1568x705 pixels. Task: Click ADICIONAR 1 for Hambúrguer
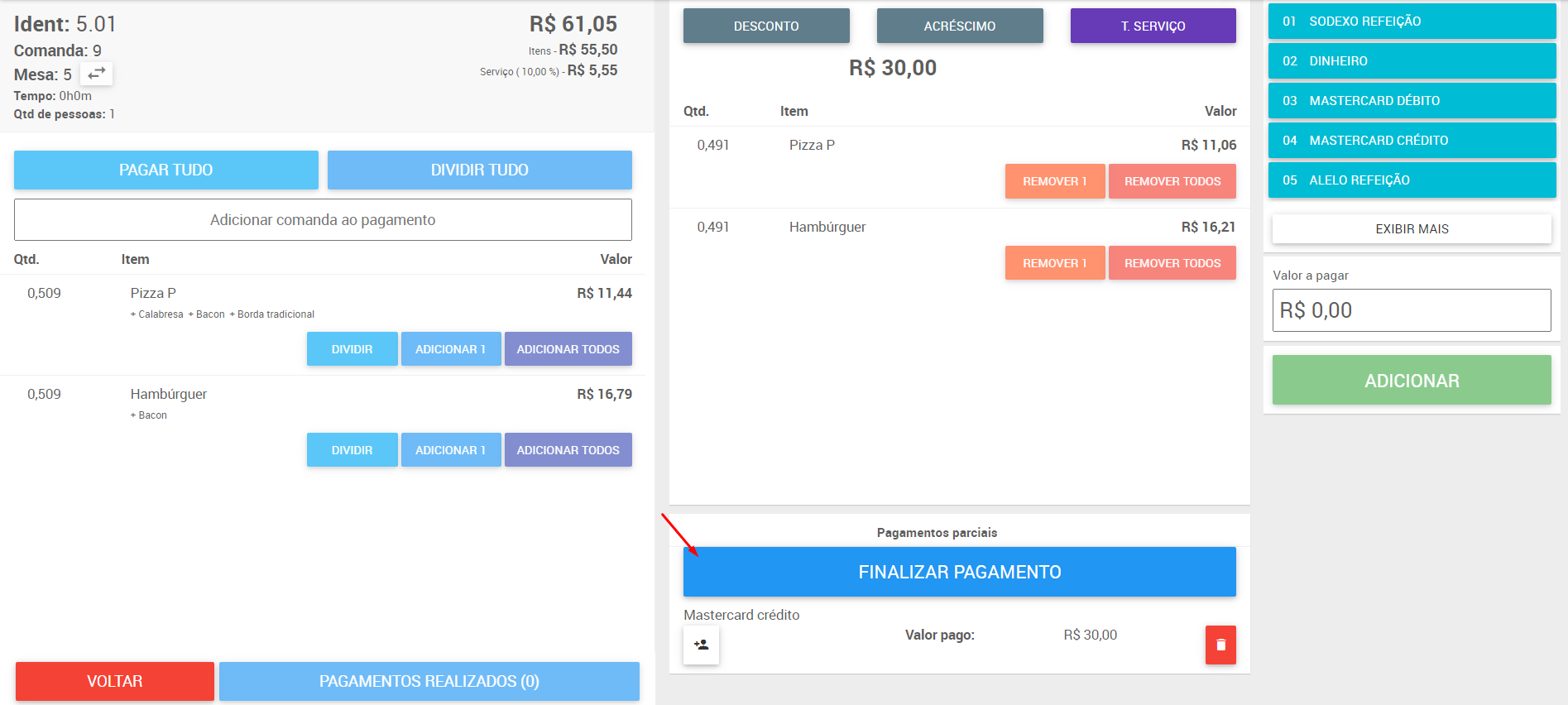pyautogui.click(x=451, y=450)
